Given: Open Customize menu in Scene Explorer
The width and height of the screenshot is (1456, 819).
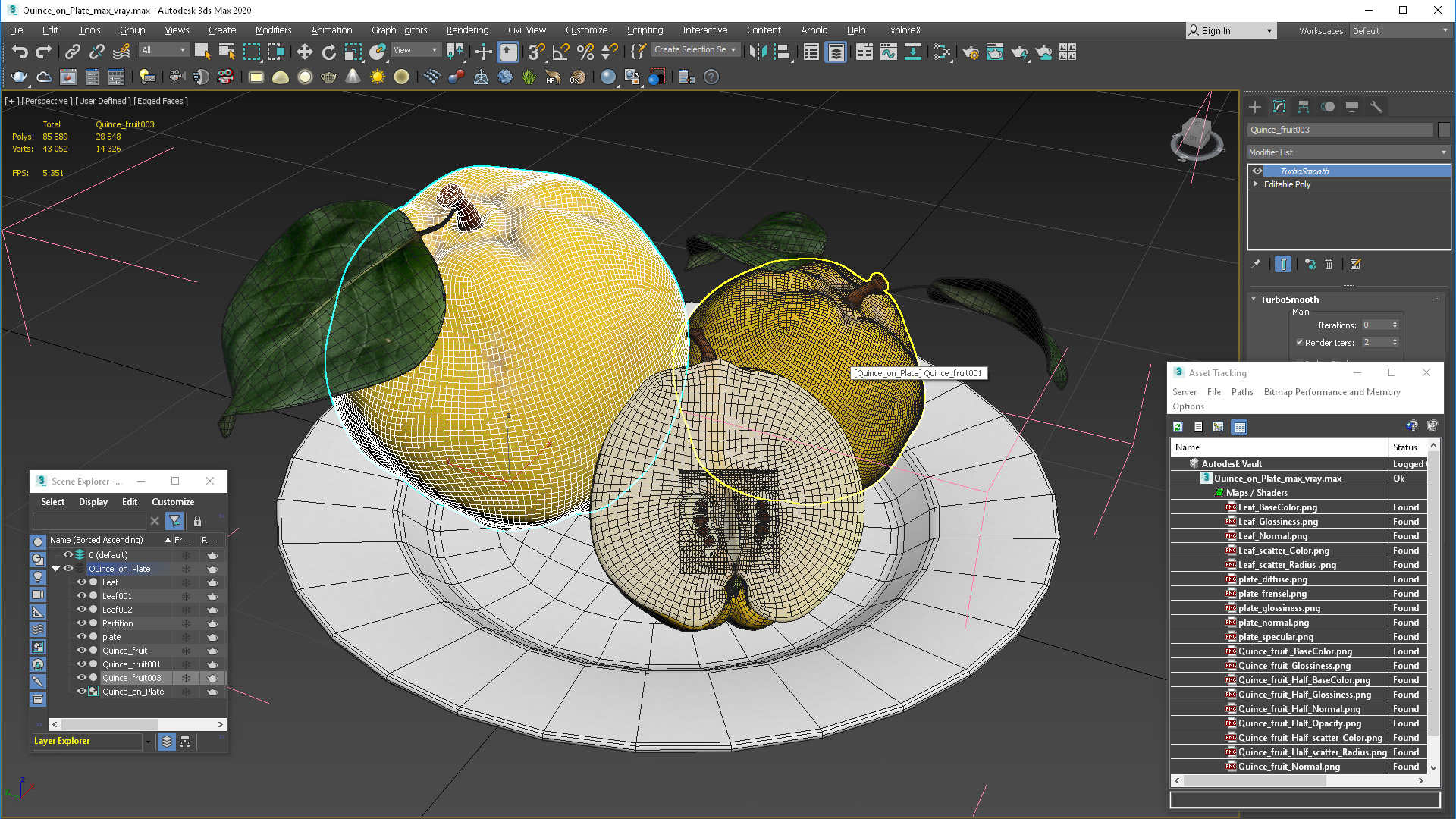Looking at the screenshot, I should (173, 502).
